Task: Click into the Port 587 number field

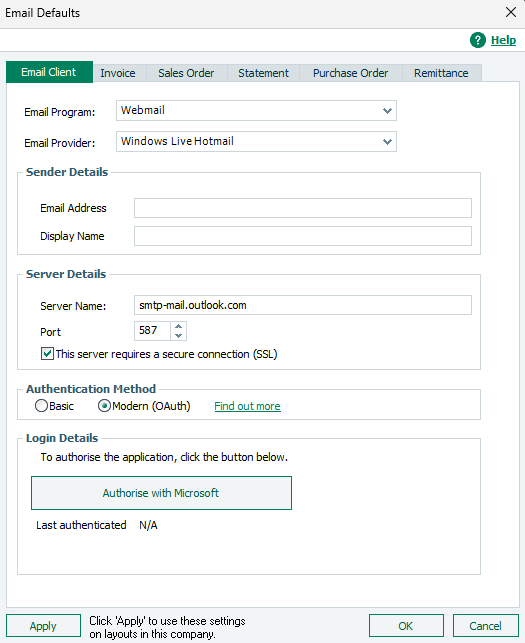Action: pos(152,331)
